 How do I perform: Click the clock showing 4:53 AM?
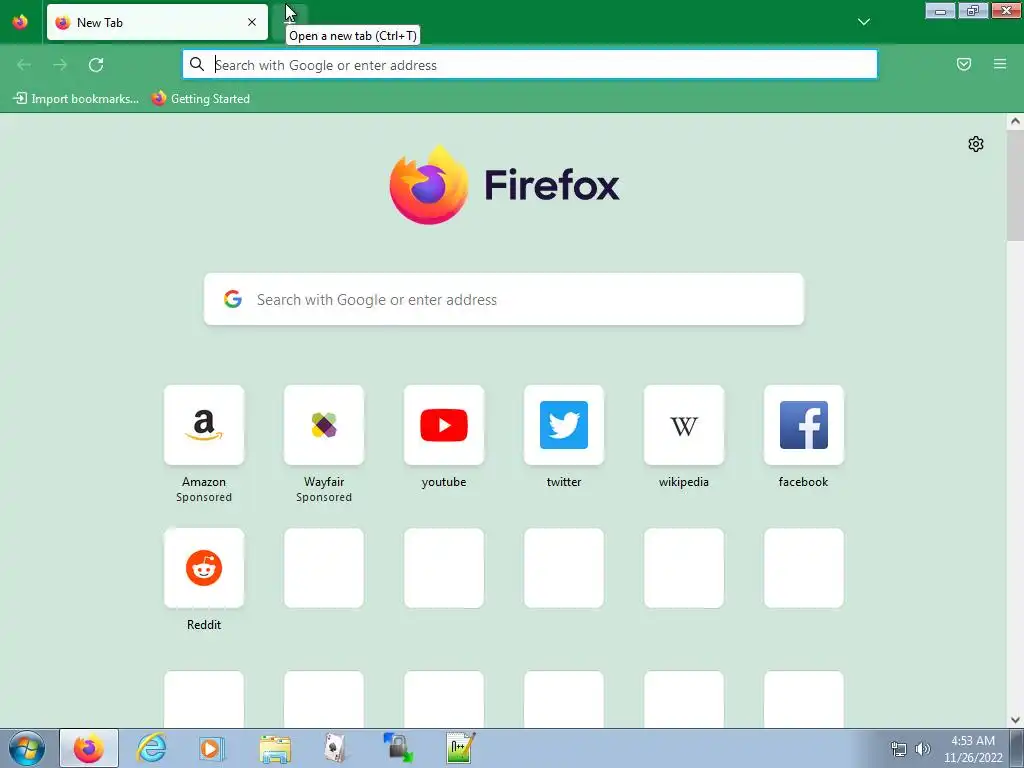click(972, 741)
